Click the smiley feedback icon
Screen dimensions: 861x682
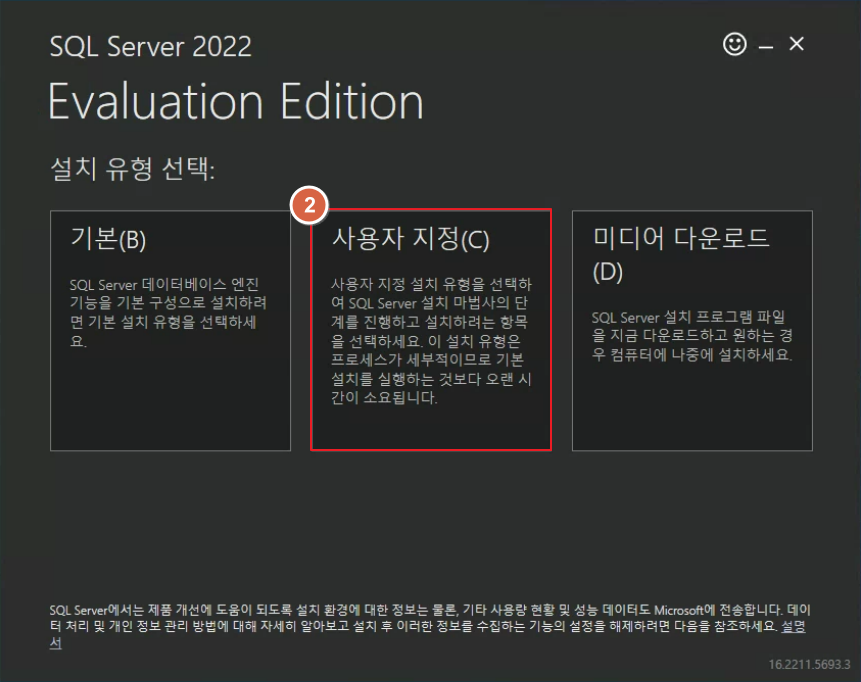coord(734,44)
